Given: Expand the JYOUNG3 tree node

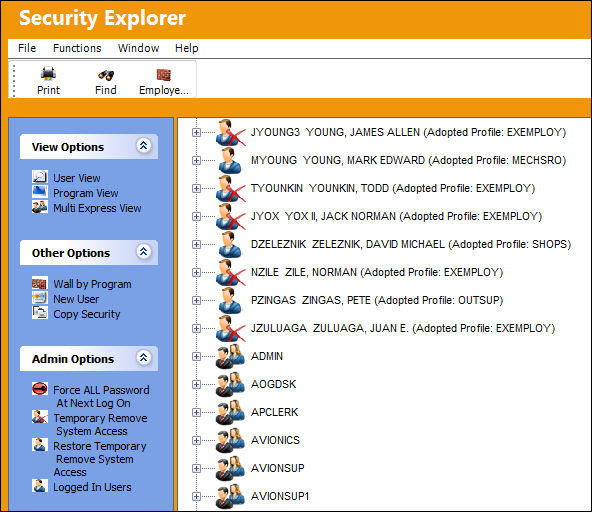Looking at the screenshot, I should pos(196,133).
